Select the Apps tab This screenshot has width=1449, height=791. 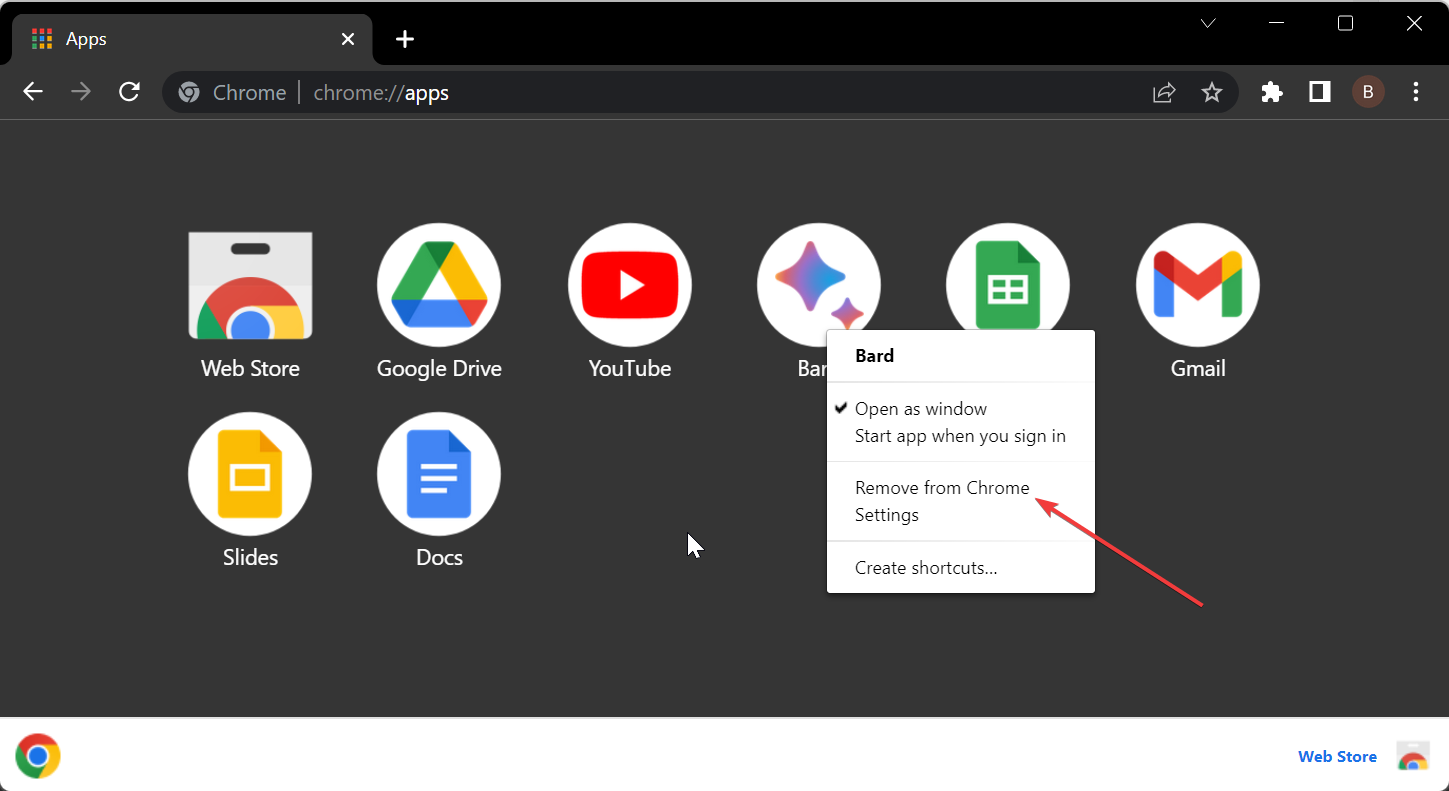[x=192, y=39]
